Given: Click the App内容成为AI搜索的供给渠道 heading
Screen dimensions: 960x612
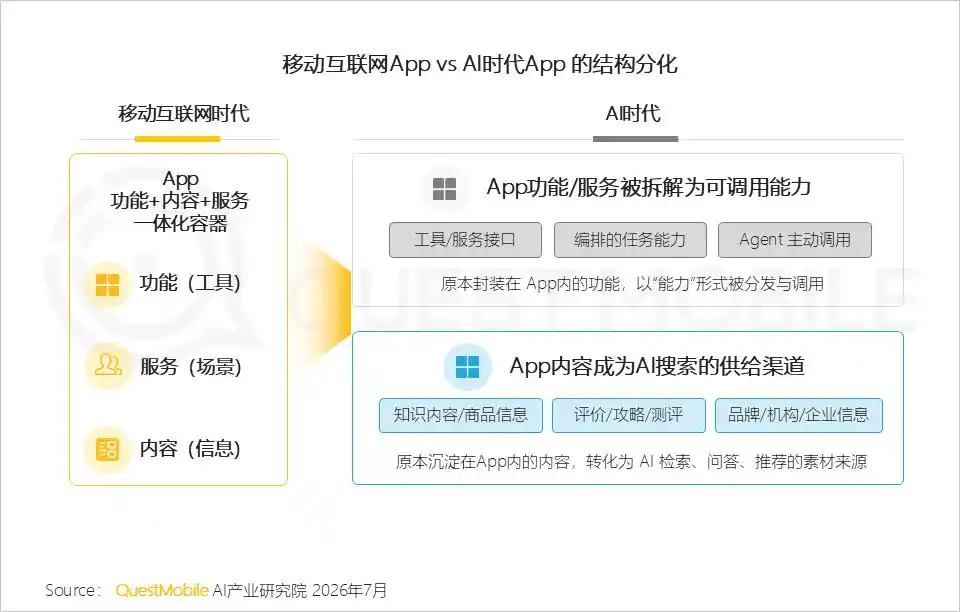Looking at the screenshot, I should [x=657, y=366].
